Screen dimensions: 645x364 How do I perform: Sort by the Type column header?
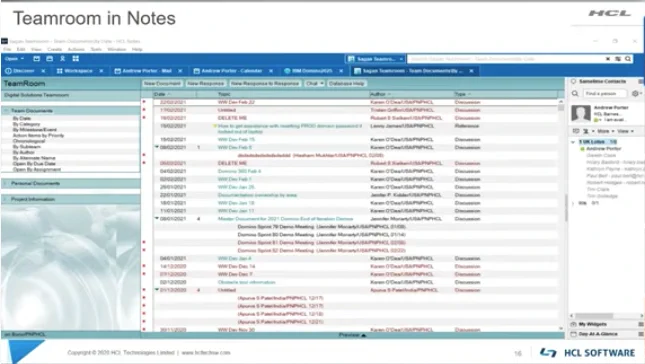506,94
